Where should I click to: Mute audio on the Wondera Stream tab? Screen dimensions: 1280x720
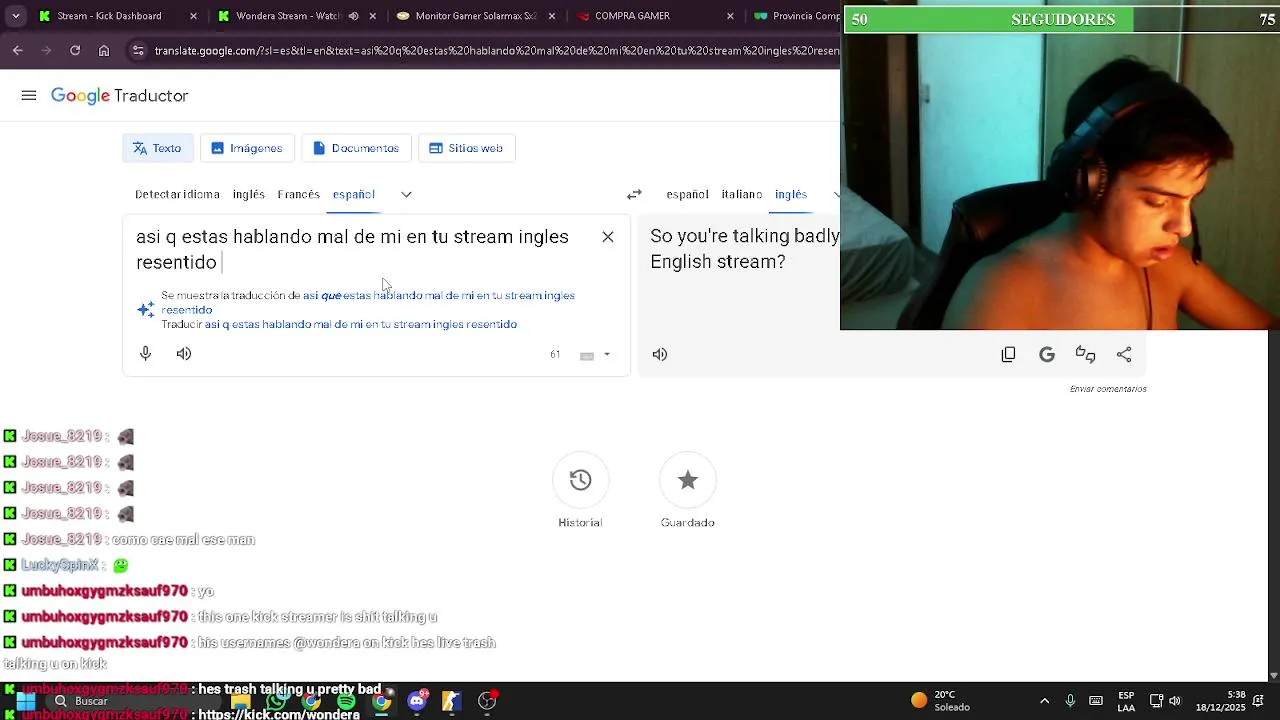tap(353, 16)
